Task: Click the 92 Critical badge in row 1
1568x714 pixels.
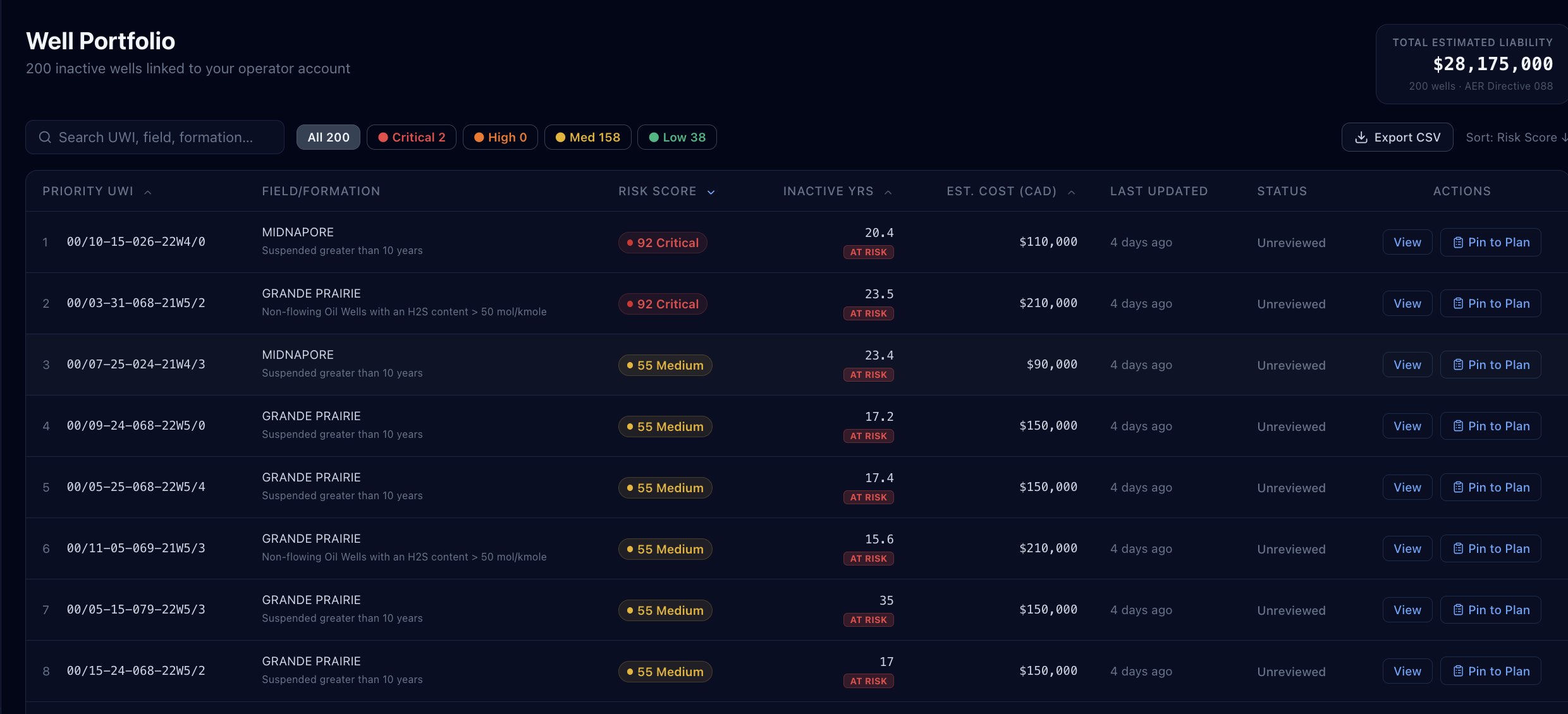Action: tap(662, 243)
